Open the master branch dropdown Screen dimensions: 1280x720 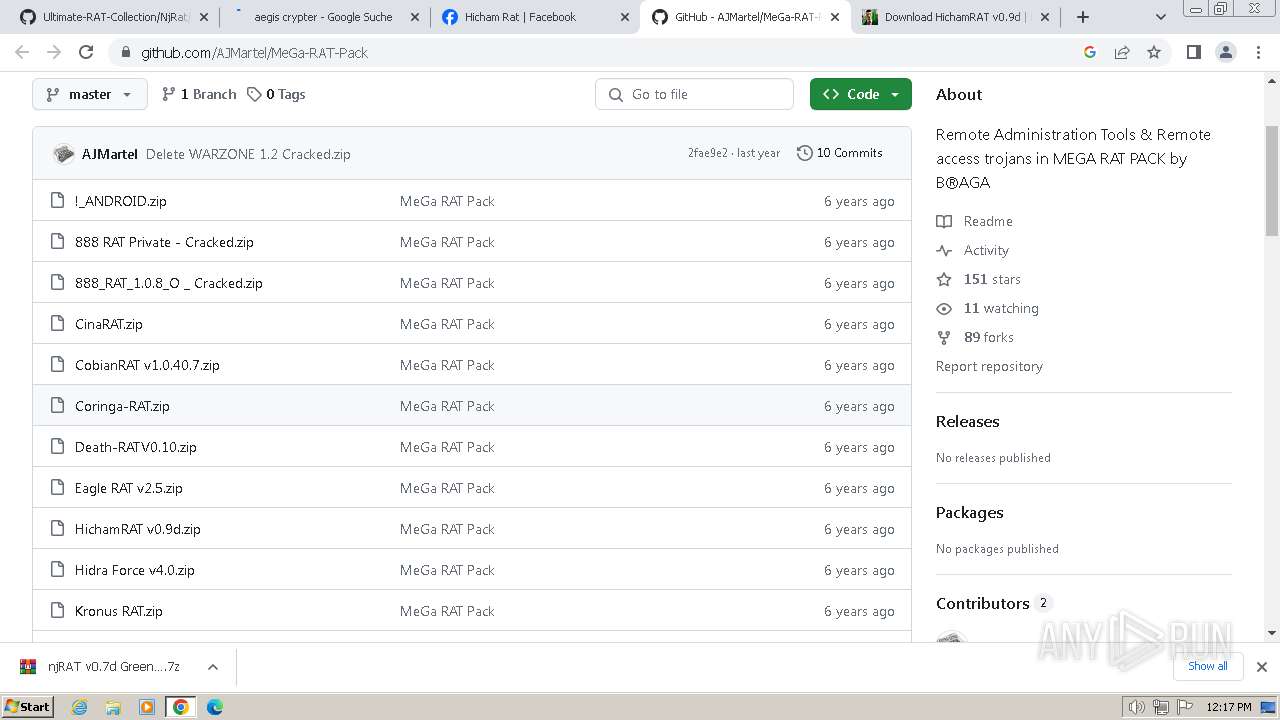pos(90,94)
